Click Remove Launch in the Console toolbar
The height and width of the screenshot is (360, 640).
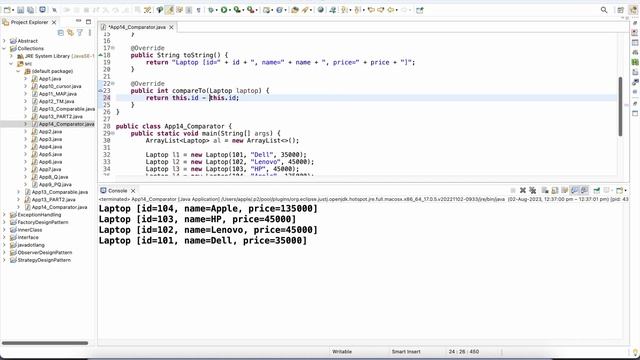[523, 191]
